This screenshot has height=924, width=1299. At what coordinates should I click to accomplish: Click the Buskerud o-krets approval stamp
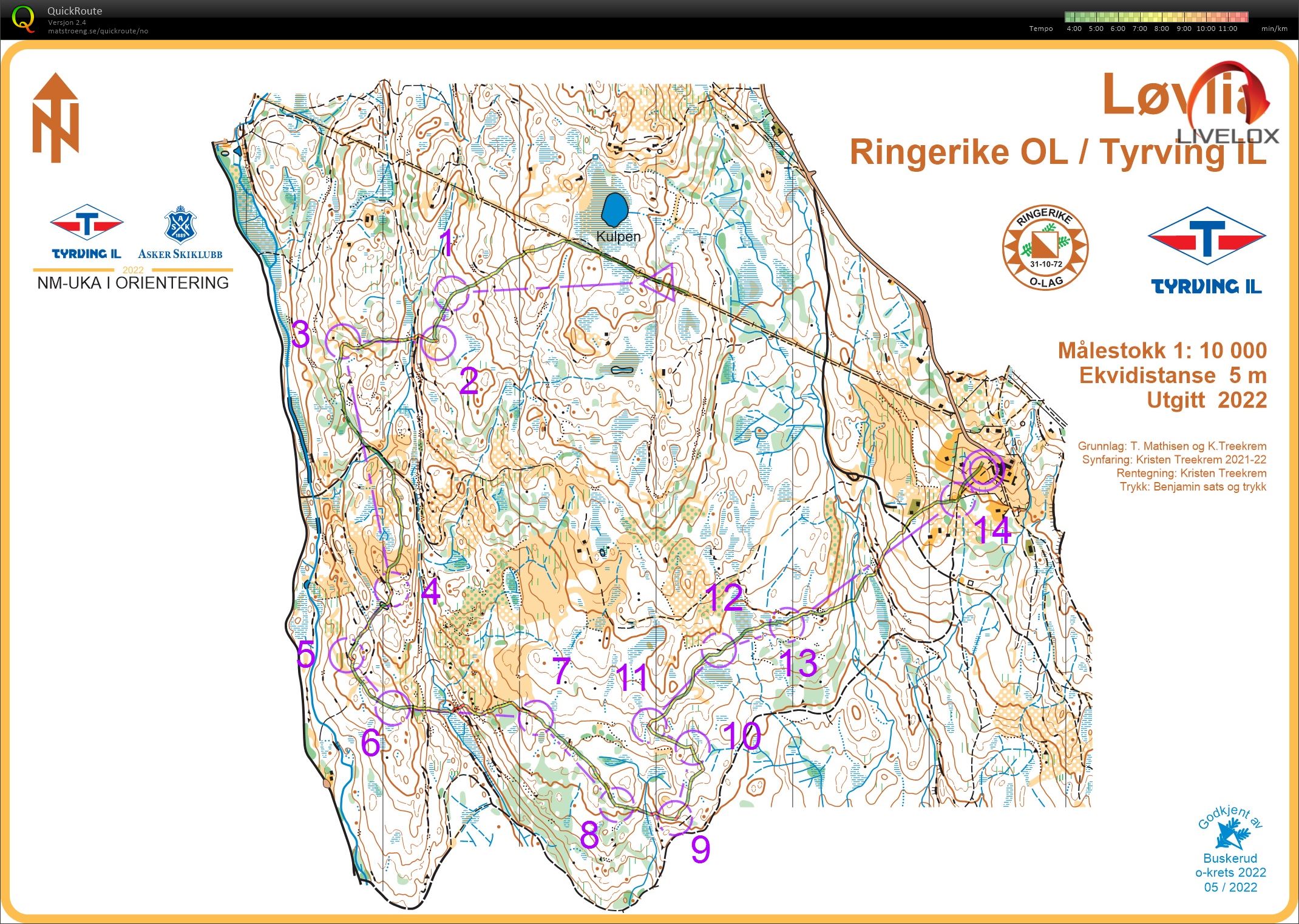pos(1230,850)
